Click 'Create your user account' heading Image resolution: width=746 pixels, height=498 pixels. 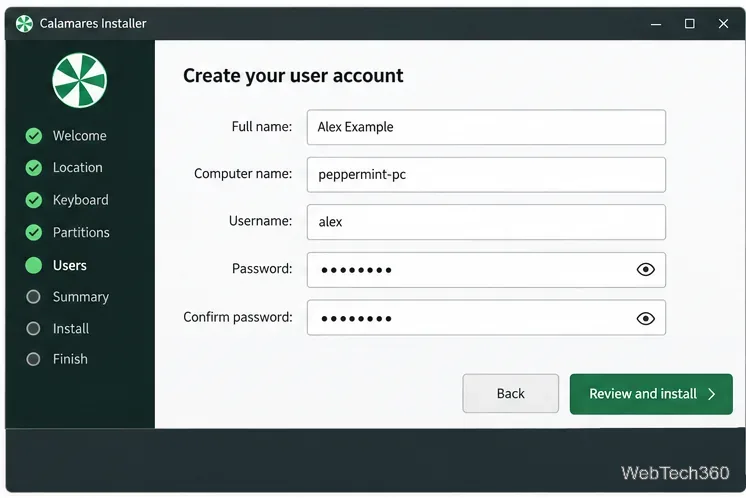point(293,76)
